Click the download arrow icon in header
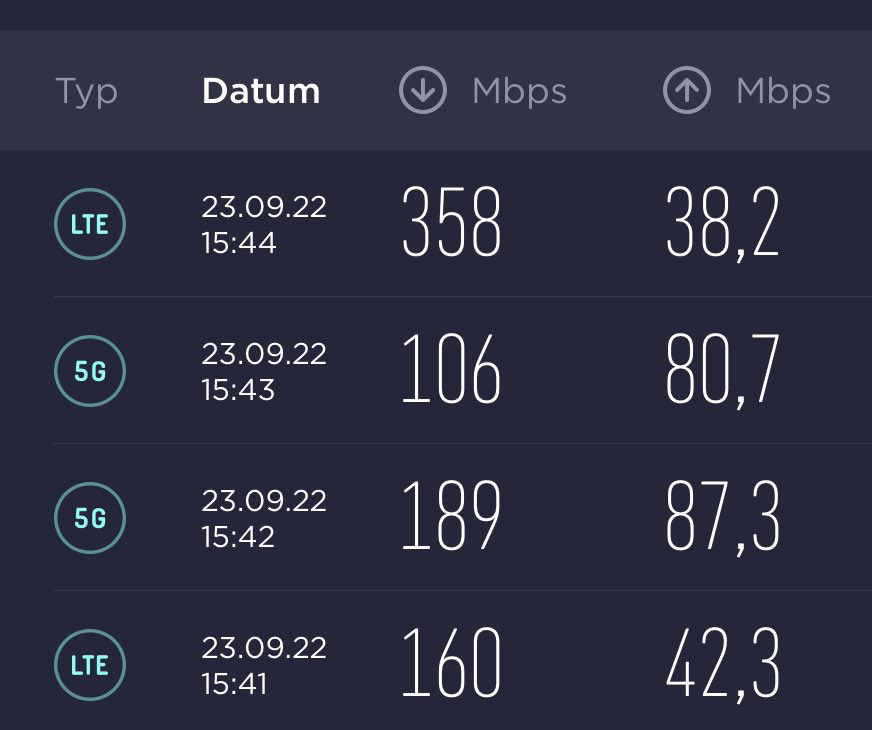 423,90
